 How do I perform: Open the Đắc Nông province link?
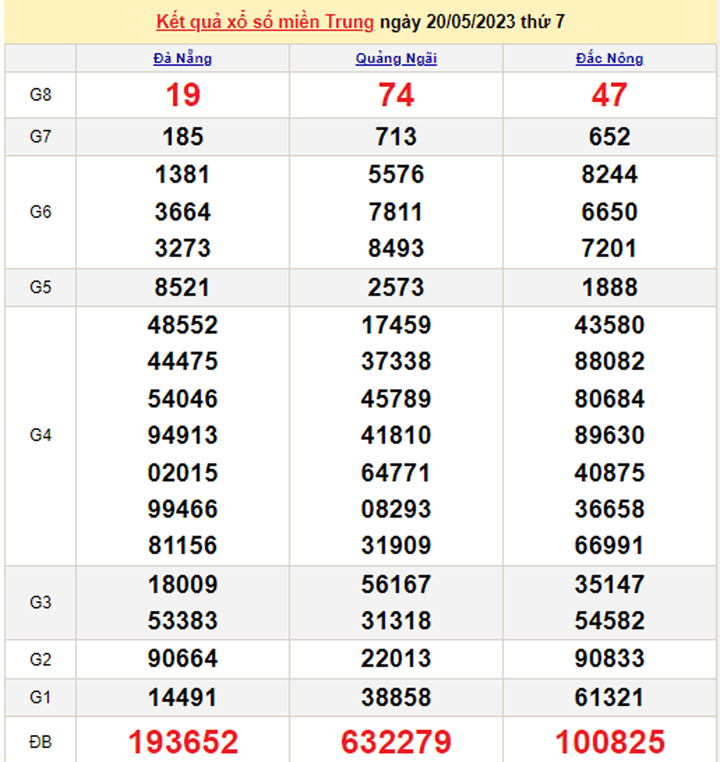609,58
